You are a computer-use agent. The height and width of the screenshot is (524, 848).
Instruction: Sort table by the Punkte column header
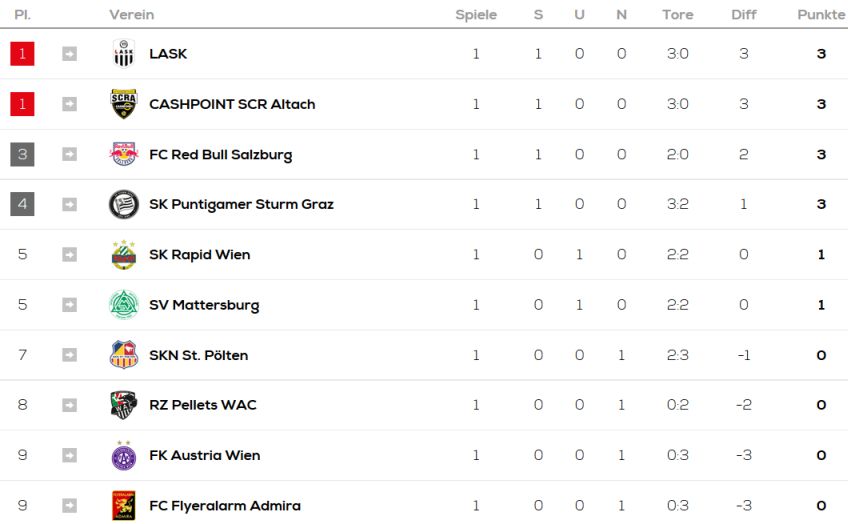[821, 15]
